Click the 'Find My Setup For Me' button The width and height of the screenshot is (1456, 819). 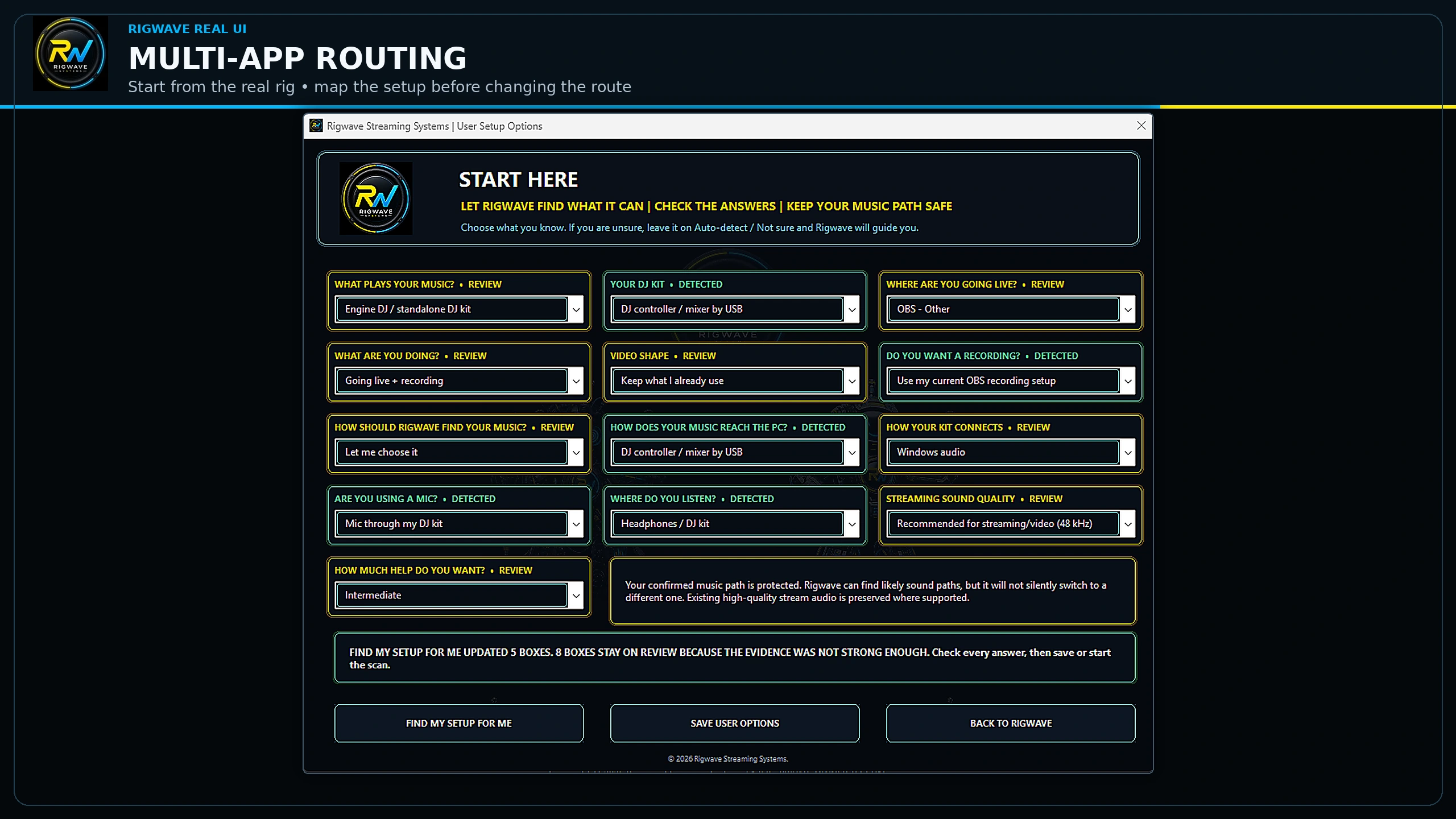(459, 723)
